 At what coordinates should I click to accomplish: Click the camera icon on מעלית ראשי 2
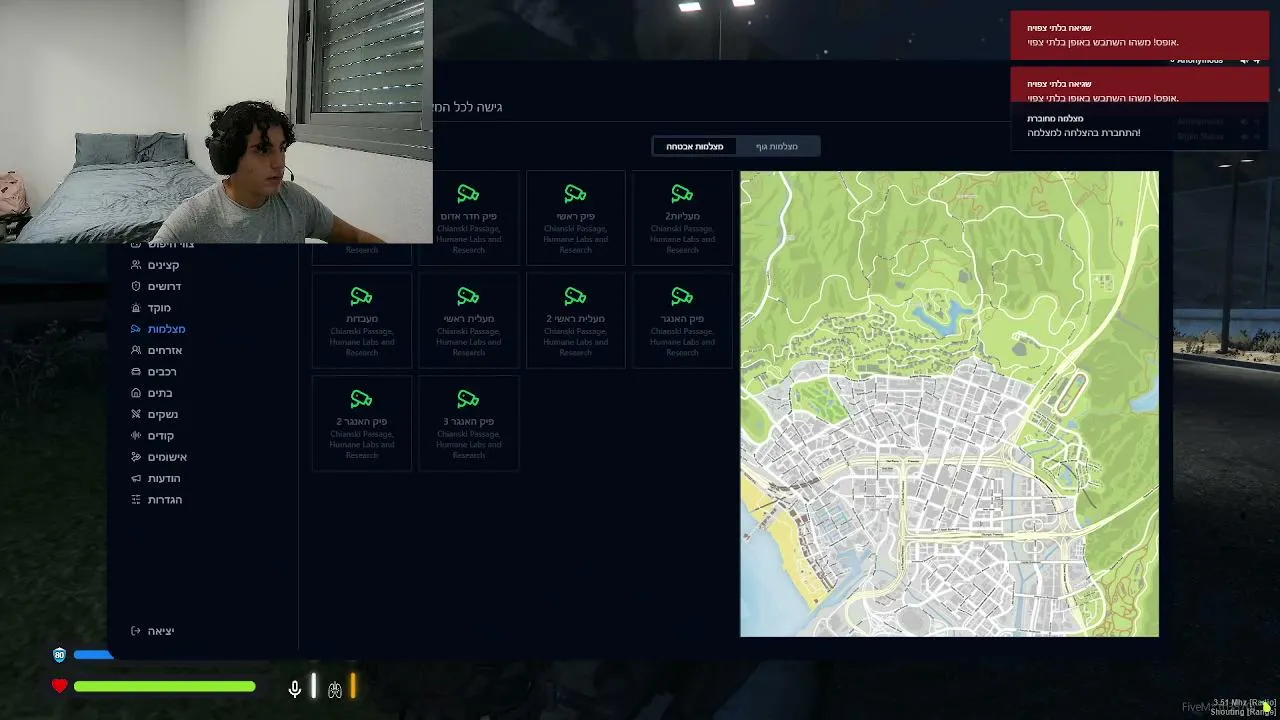(575, 297)
